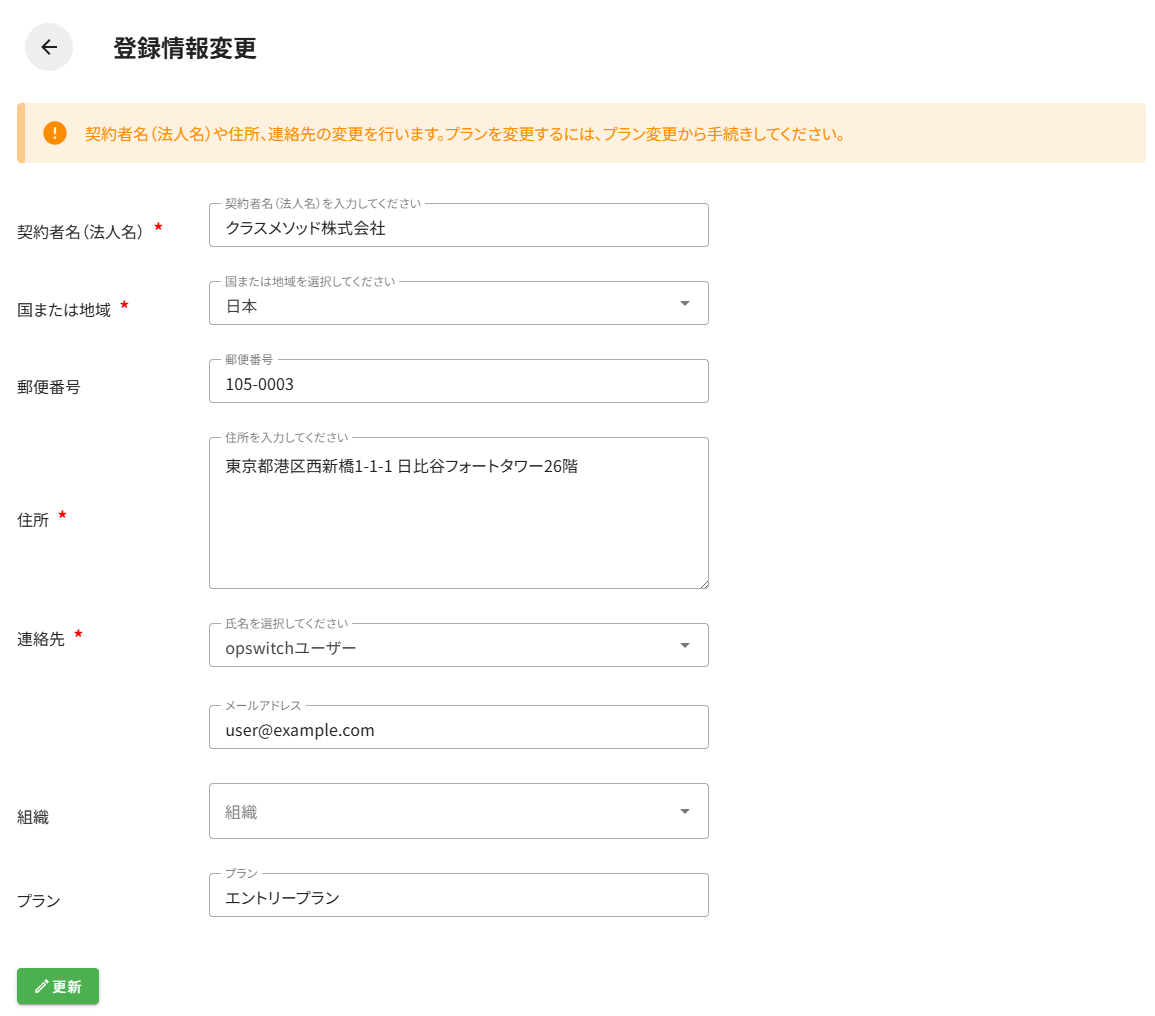
Task: Click the 組織 dropdown arrow icon
Action: coord(685,811)
